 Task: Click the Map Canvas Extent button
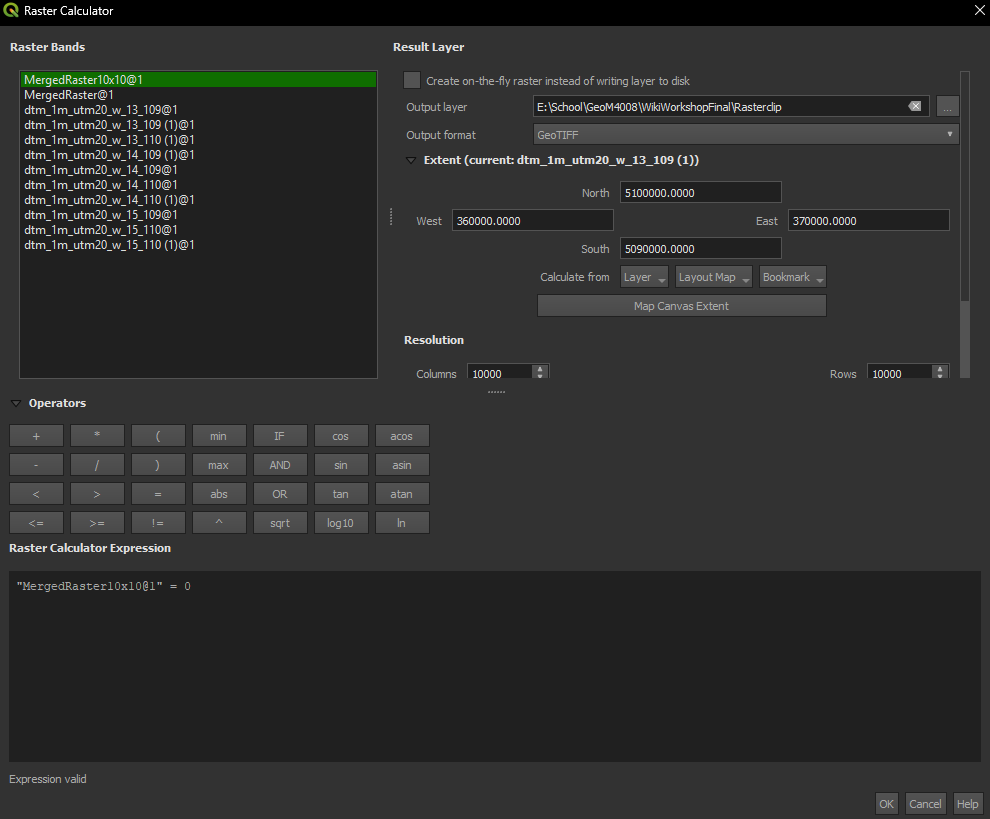coord(681,306)
